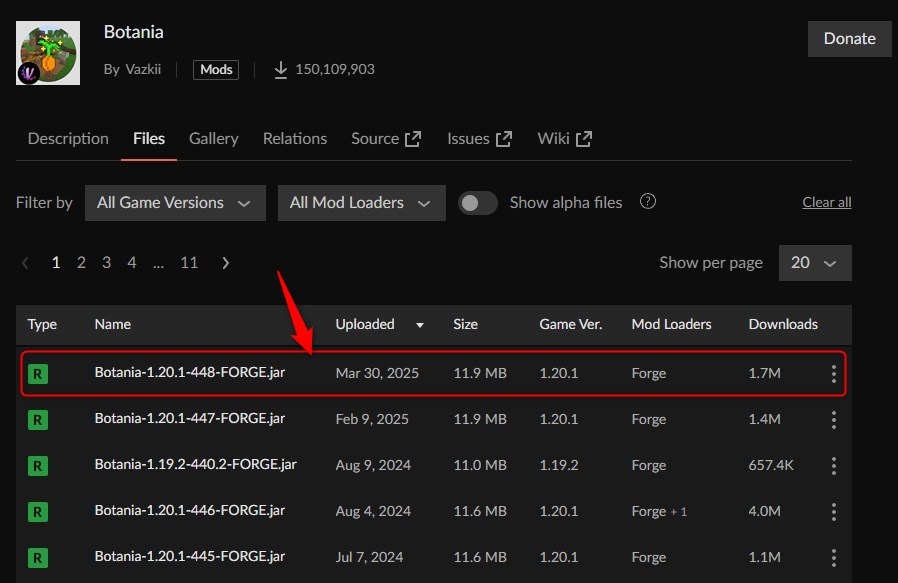Click the release R badge for Botania-1.20.1-447
898x583 pixels.
tap(38, 420)
